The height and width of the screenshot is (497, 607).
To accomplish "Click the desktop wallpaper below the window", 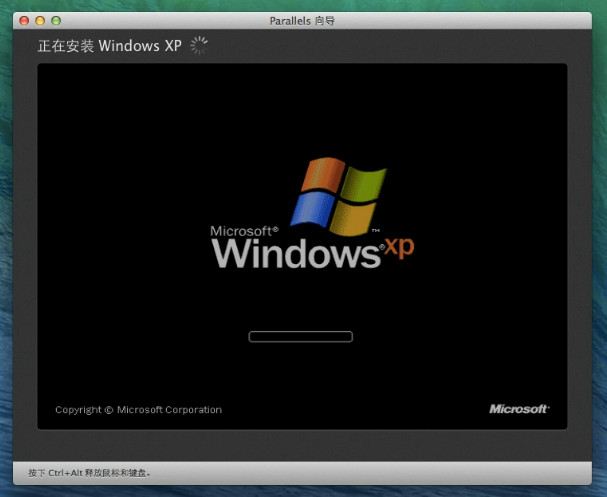I will point(300,491).
